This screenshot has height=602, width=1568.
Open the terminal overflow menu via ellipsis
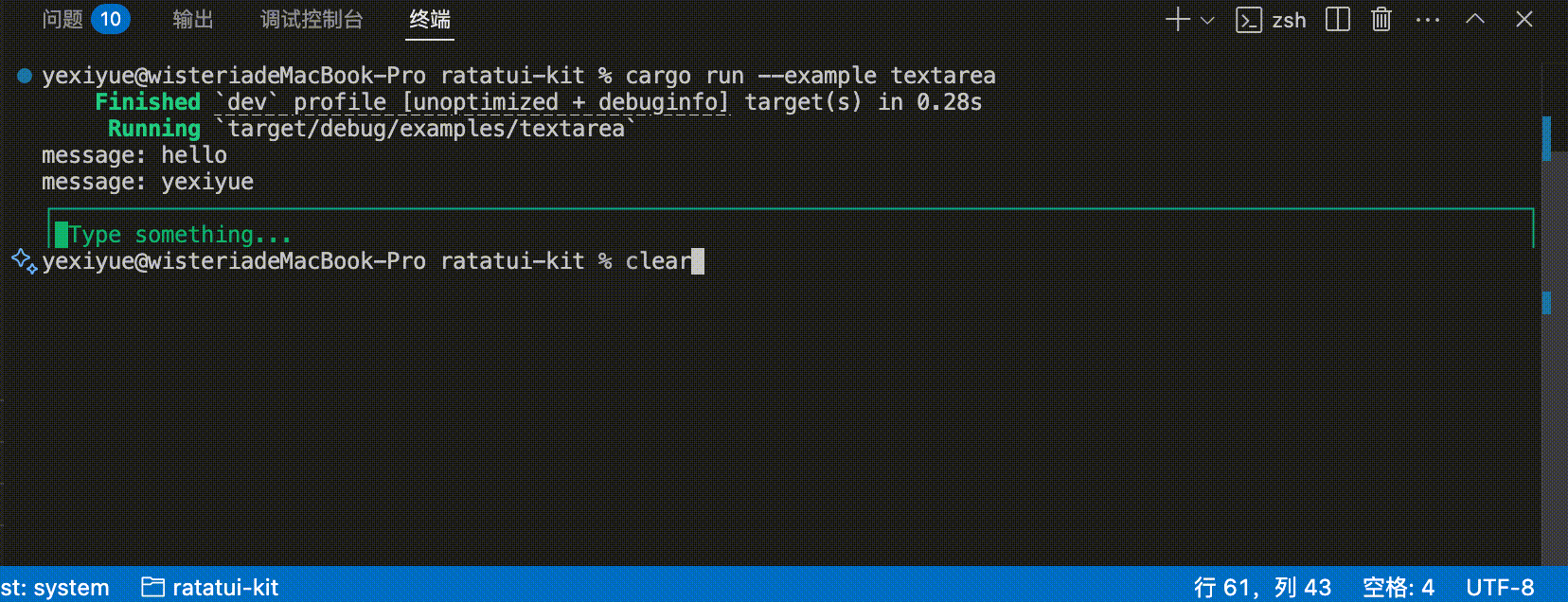1427,19
